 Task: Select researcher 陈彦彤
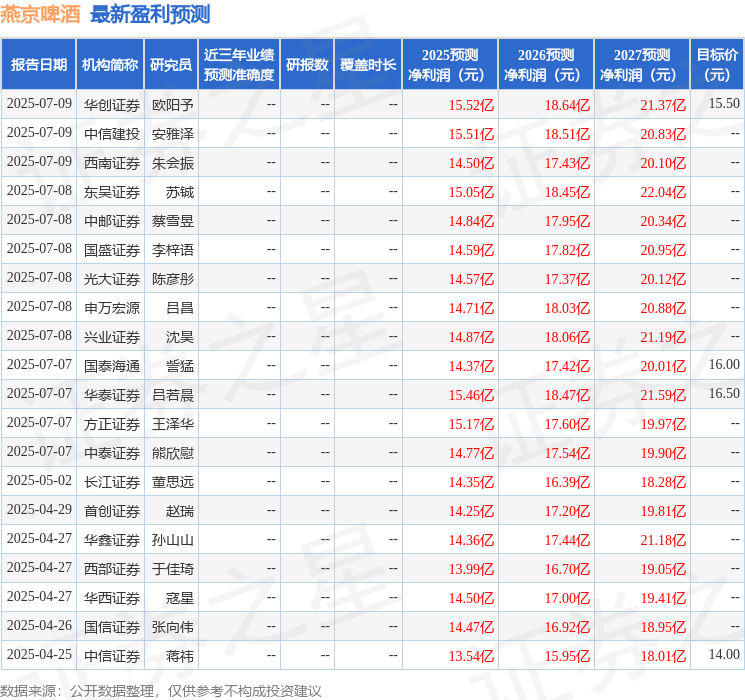tap(173, 279)
